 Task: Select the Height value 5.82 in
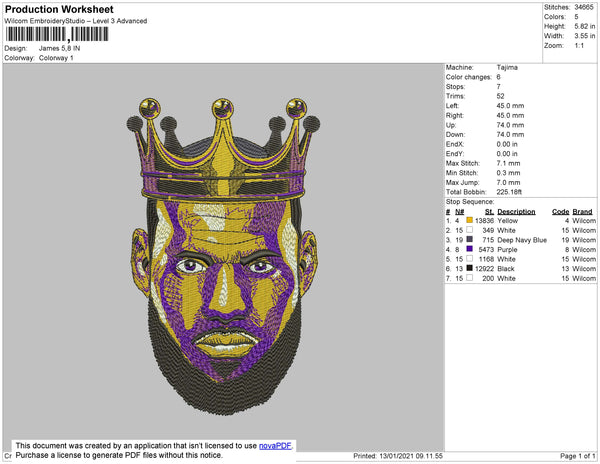(585, 26)
